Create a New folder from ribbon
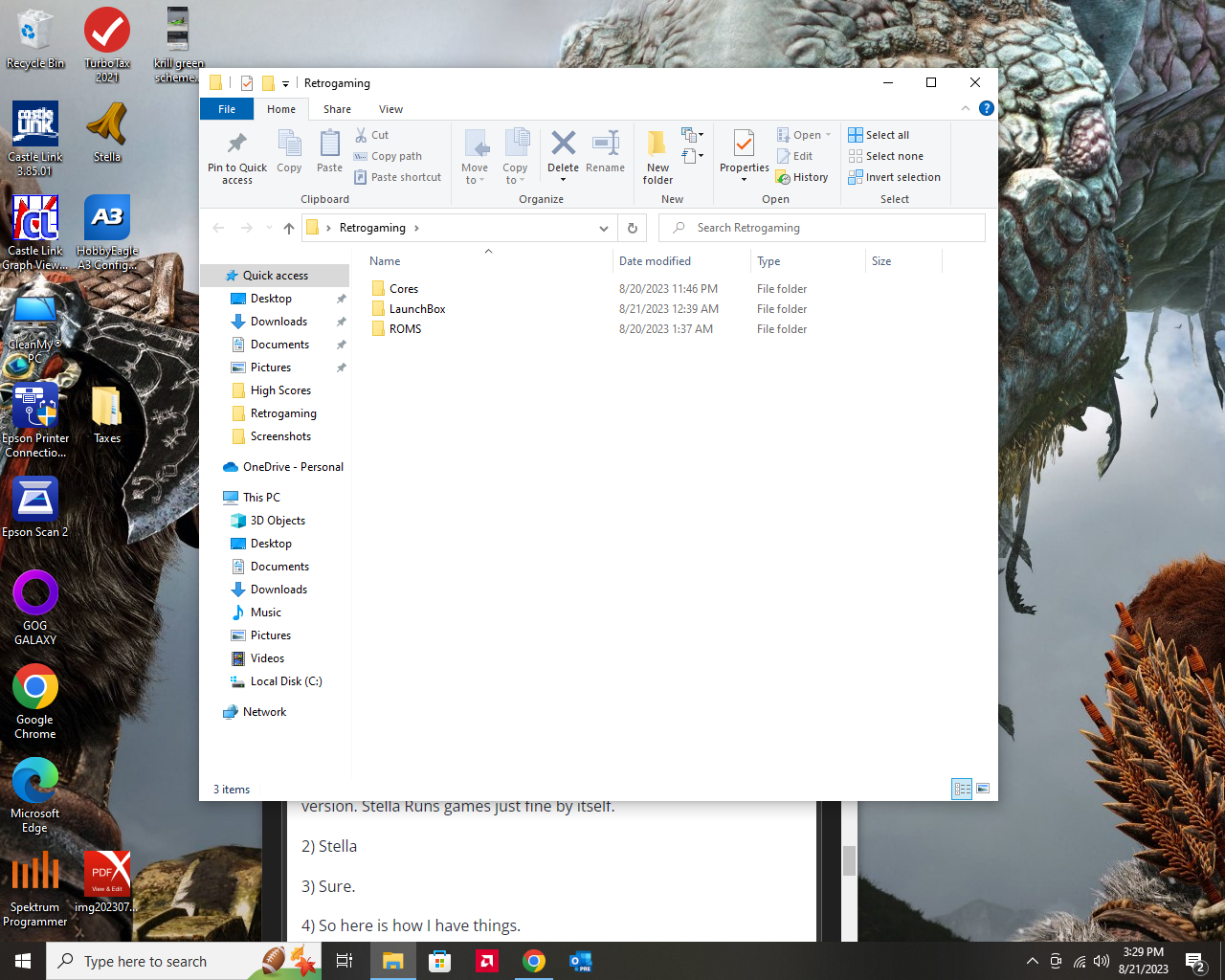 pyautogui.click(x=657, y=157)
